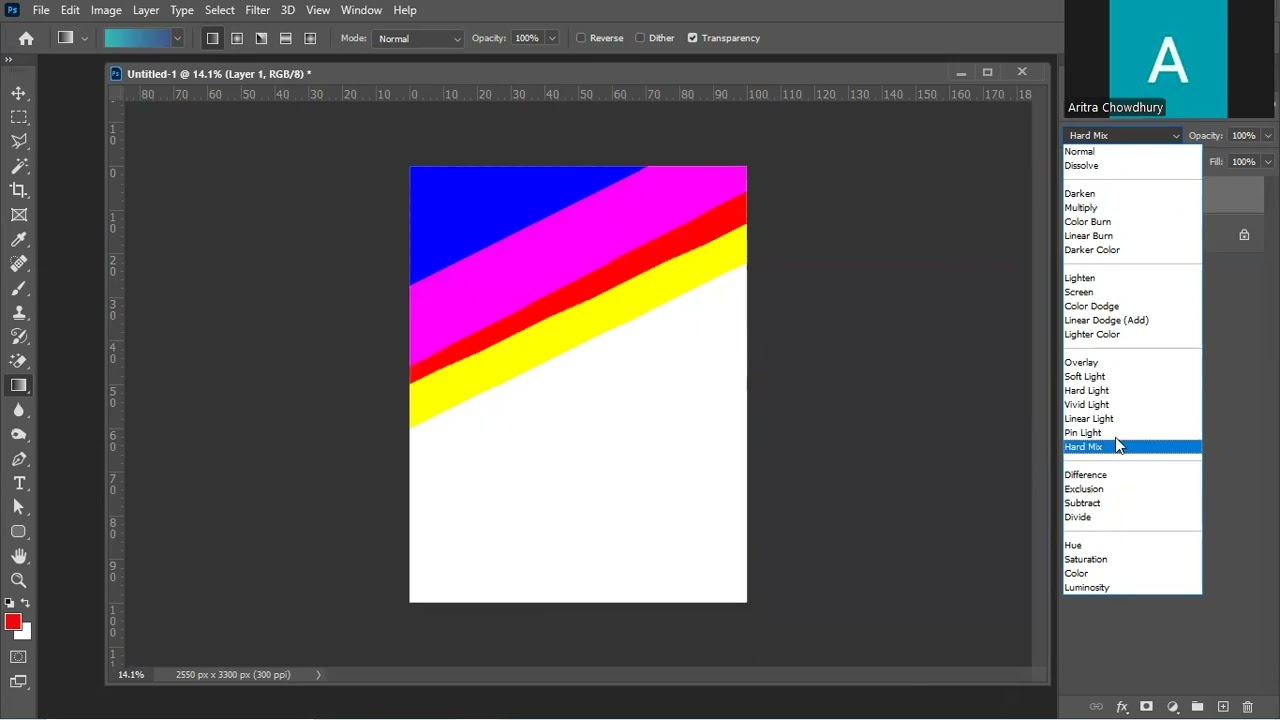Select the Rounded Rectangle shape tool
The image size is (1280, 720).
click(19, 532)
